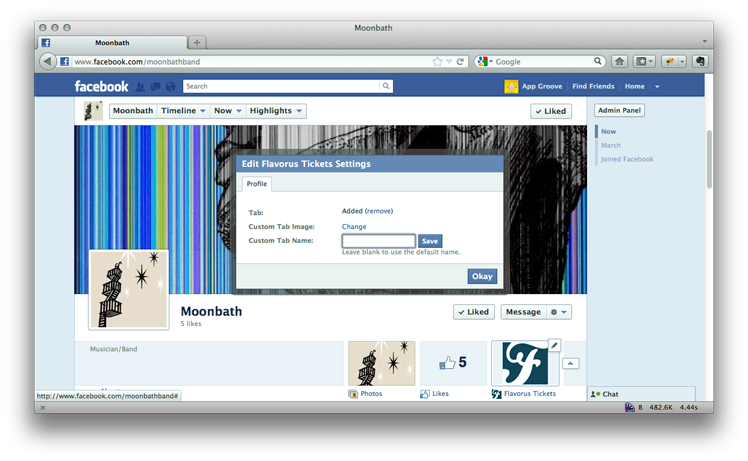Image resolution: width=748 pixels, height=461 pixels.
Task: Click Facebook search magnifier button
Action: [386, 86]
